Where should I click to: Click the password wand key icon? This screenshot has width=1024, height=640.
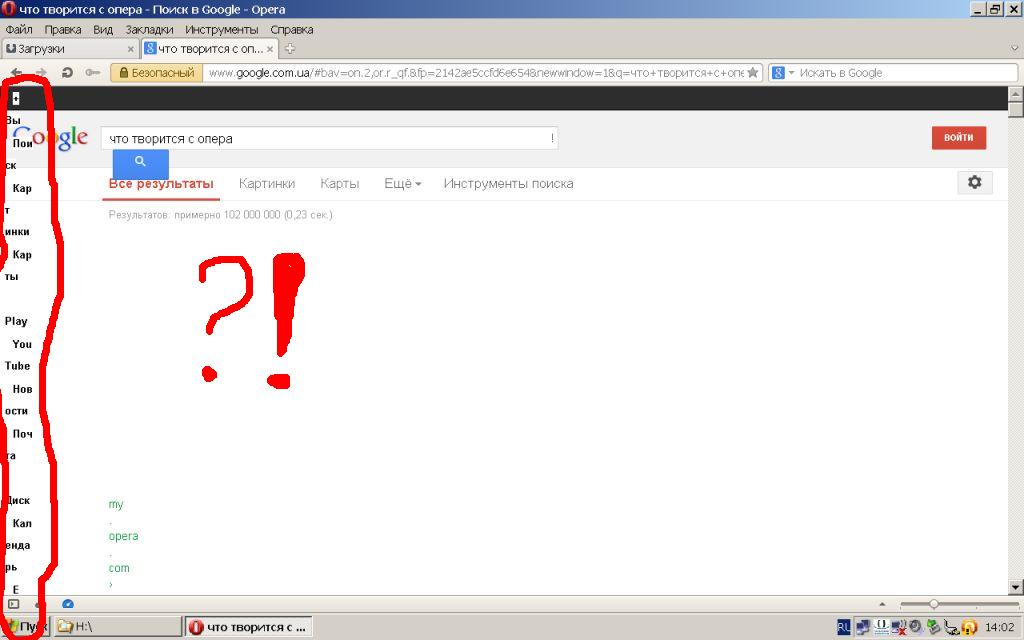92,72
